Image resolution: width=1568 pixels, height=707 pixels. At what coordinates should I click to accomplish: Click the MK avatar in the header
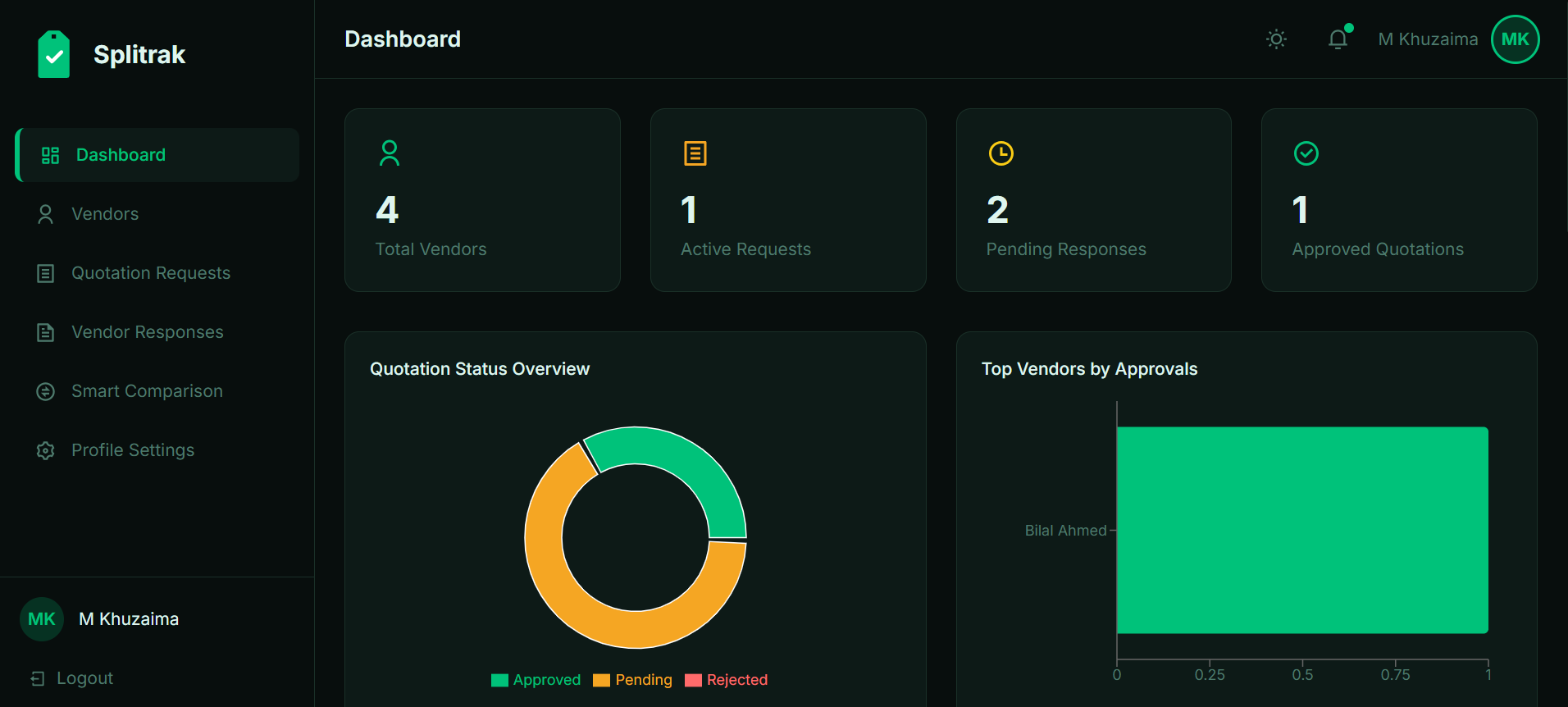1515,39
